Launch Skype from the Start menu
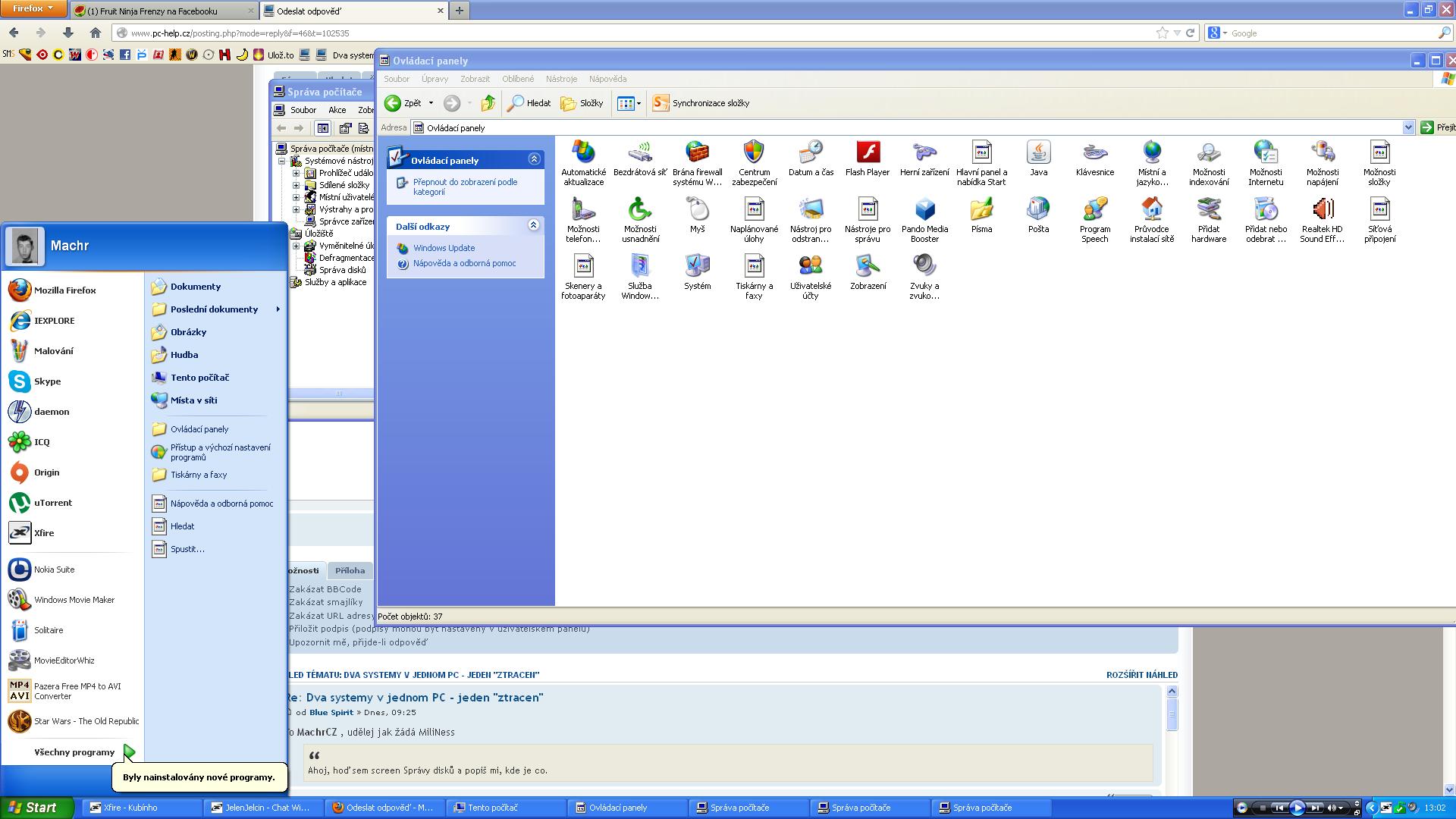Screen dimensions: 1456x819 pyautogui.click(x=46, y=381)
